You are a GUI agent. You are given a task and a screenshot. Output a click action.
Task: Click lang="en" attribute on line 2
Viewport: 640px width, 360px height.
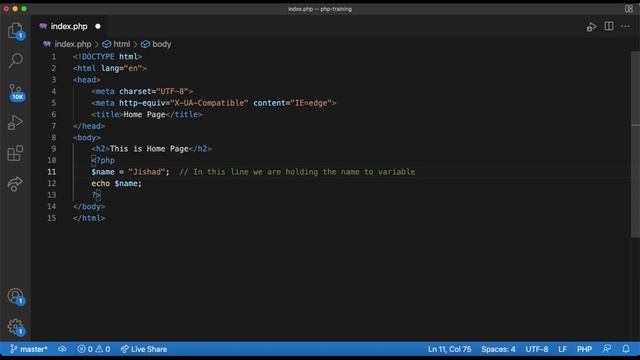[x=122, y=68]
